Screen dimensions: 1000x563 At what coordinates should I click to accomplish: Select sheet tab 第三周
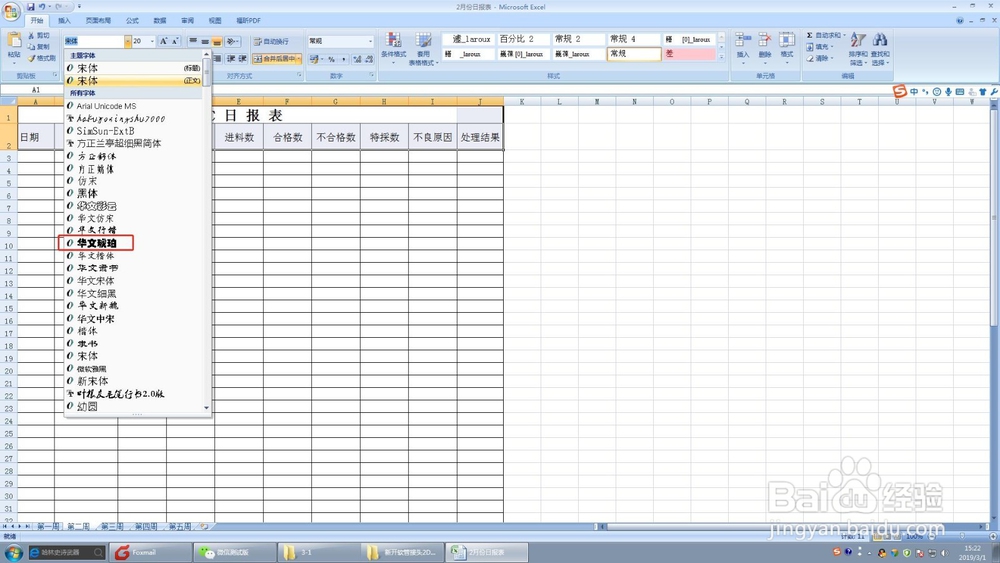(x=112, y=527)
